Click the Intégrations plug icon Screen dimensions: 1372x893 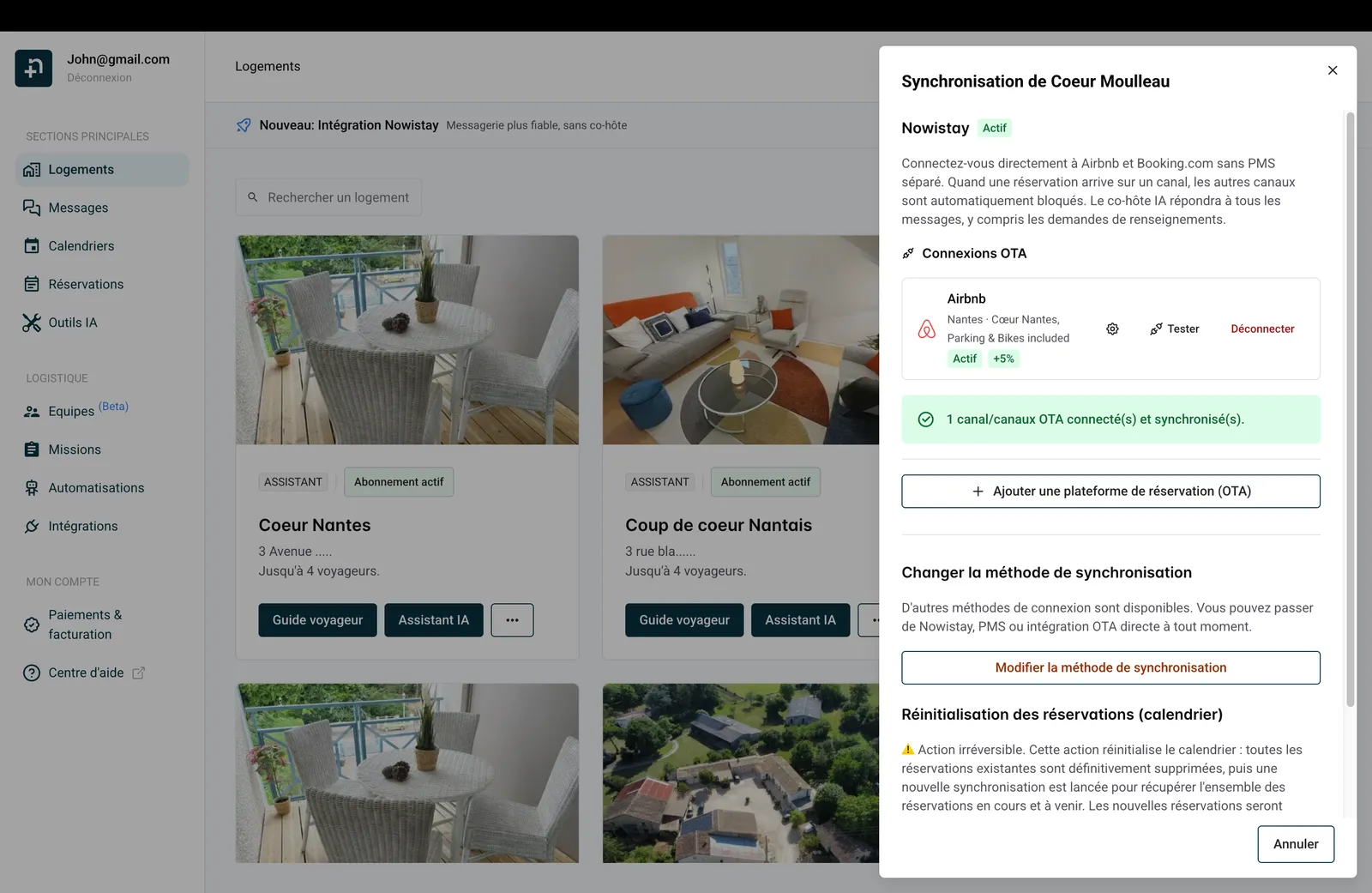pos(32,526)
